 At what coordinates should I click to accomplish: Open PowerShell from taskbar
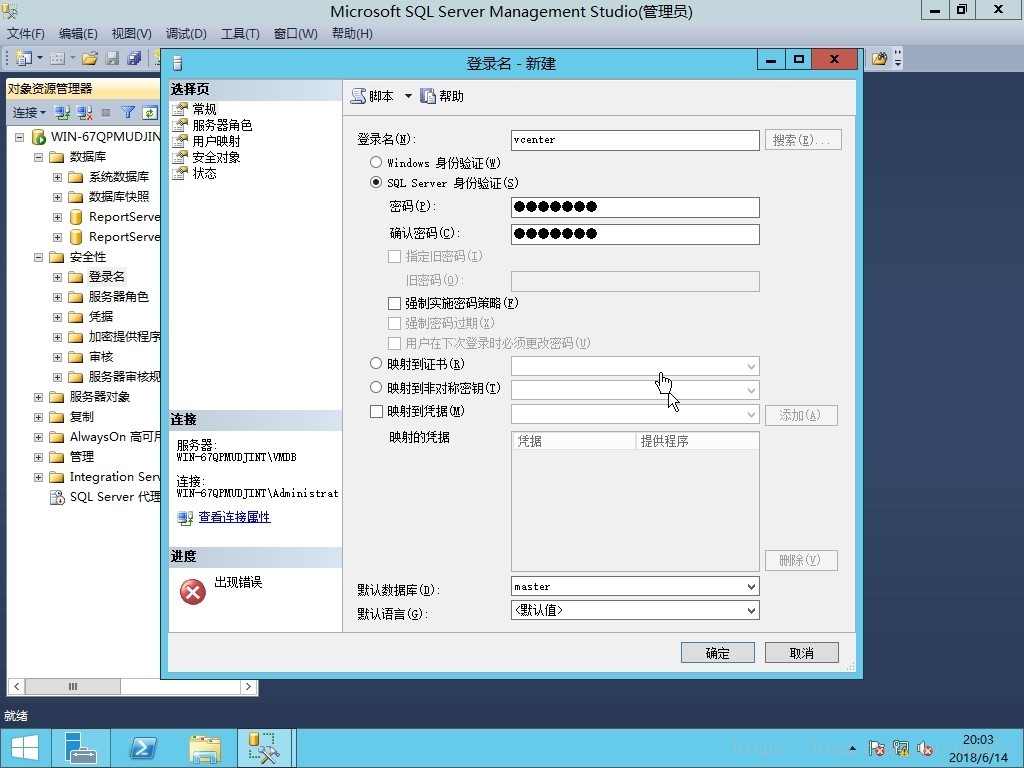(143, 748)
